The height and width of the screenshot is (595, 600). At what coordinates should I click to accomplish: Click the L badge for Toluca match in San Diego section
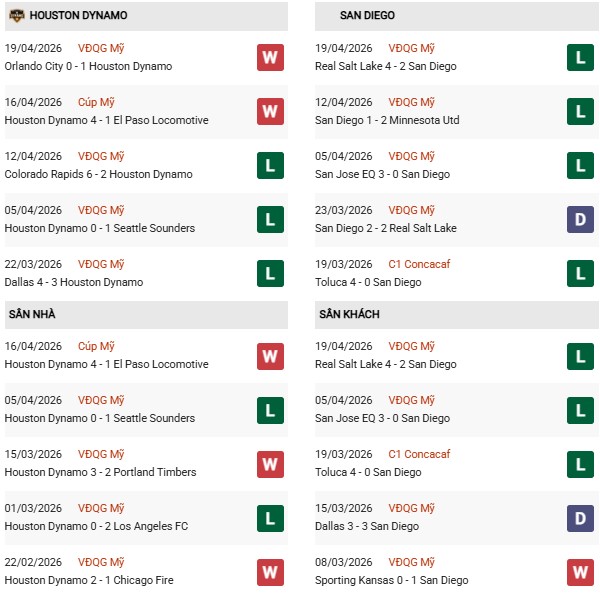580,273
